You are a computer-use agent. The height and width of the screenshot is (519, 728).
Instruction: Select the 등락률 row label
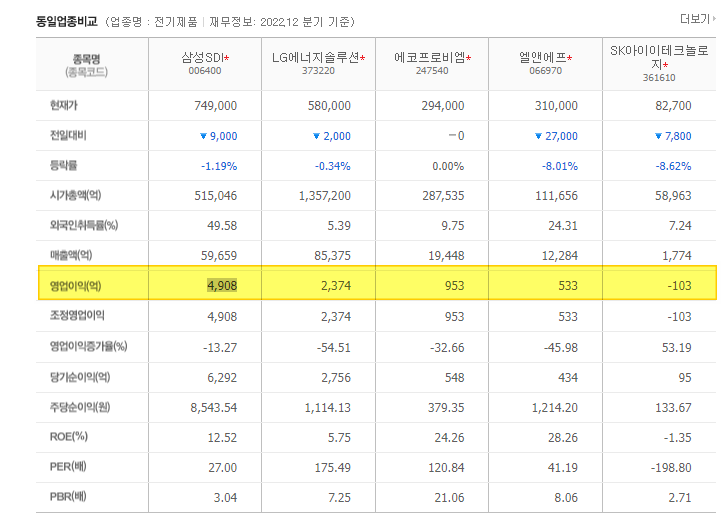pyautogui.click(x=64, y=165)
